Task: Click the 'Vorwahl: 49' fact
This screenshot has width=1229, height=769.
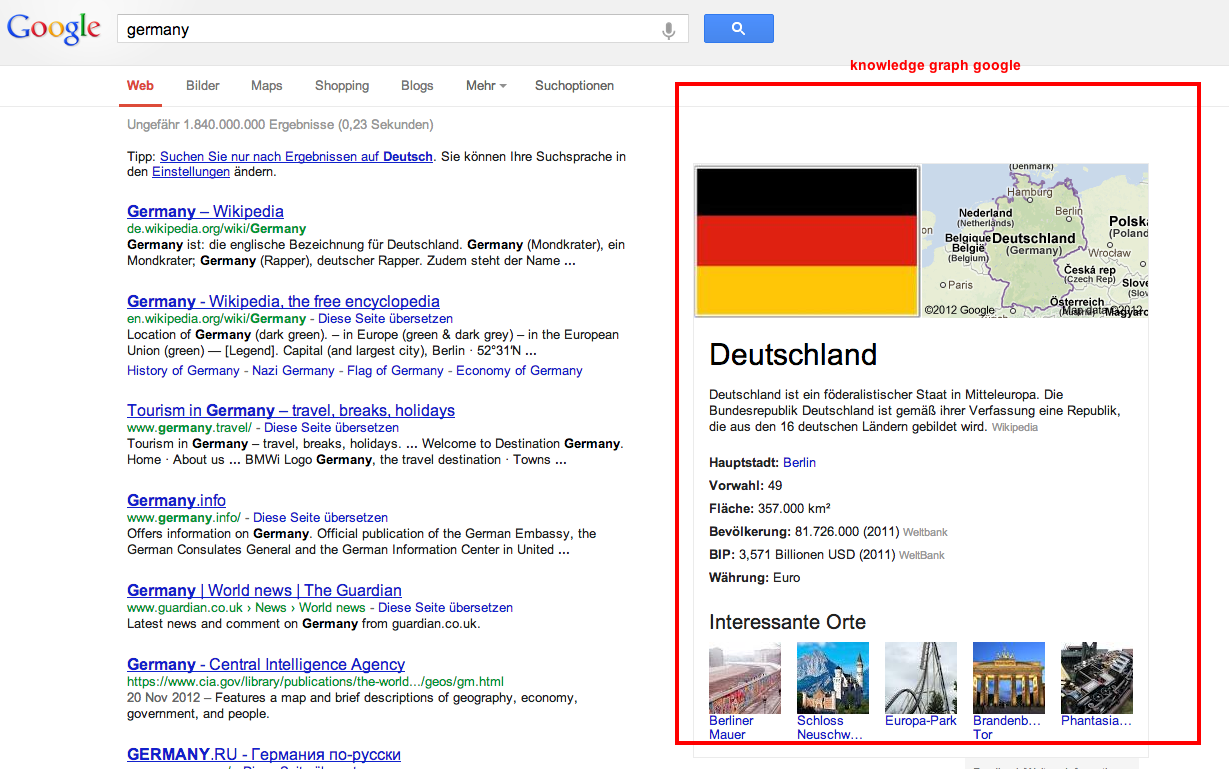Action: tap(746, 485)
